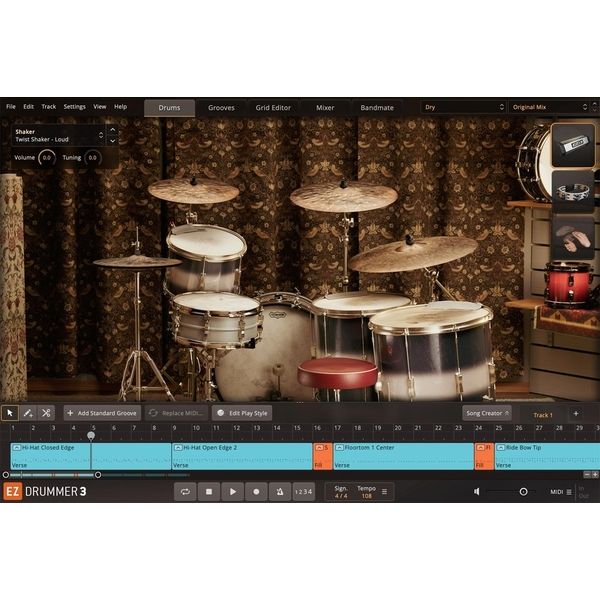
Task: Select the shaker percussion thumbnail
Action: [573, 145]
